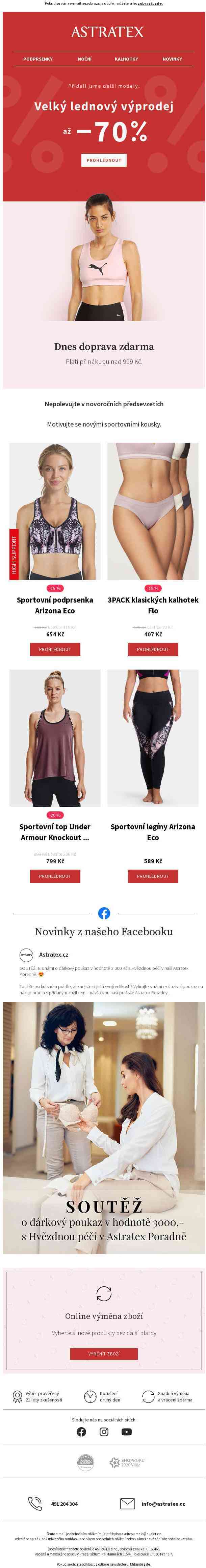Open the Facebook icon above Novinky heading
206x1568 pixels.
[104, 913]
